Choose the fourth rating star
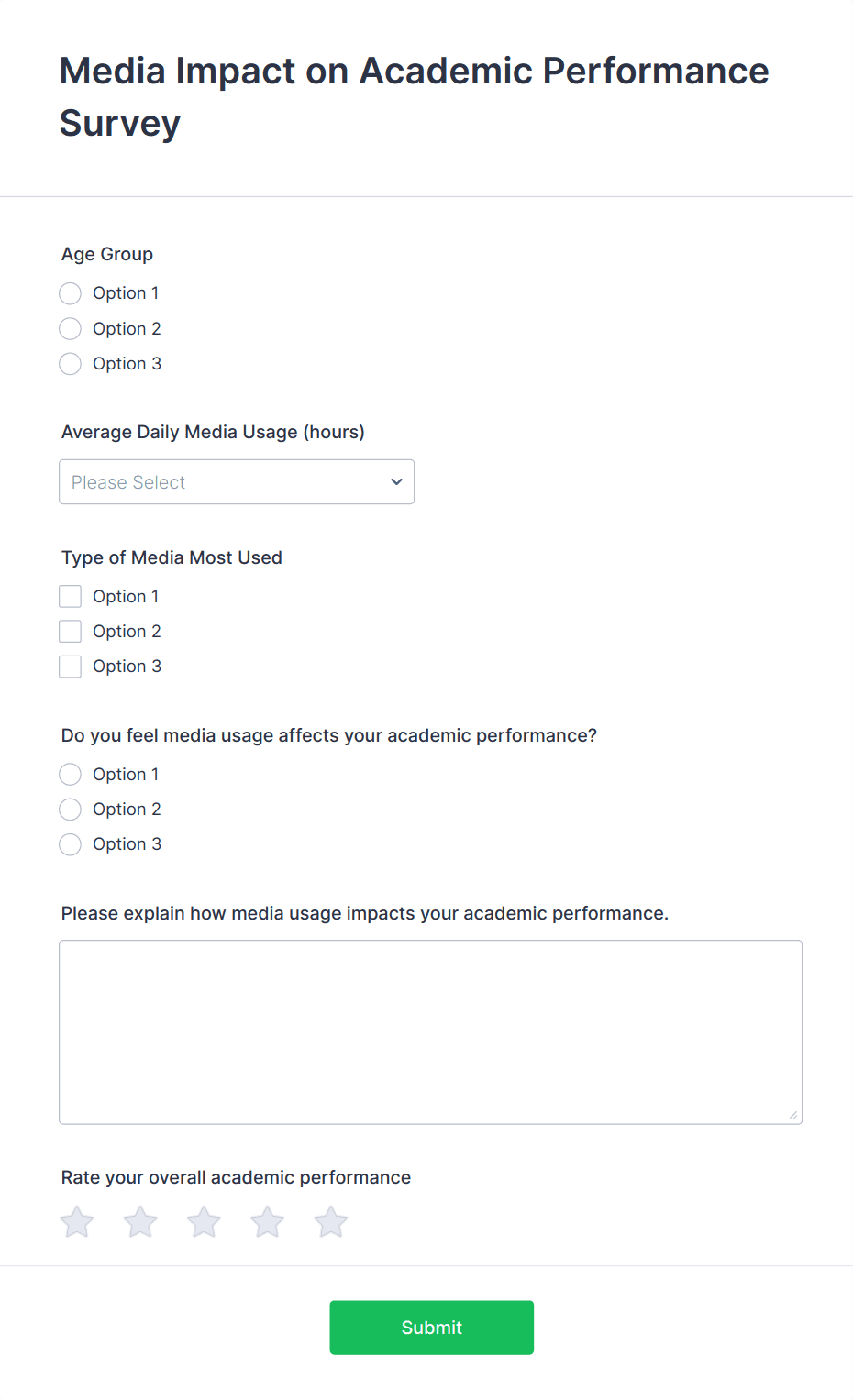 [268, 1222]
